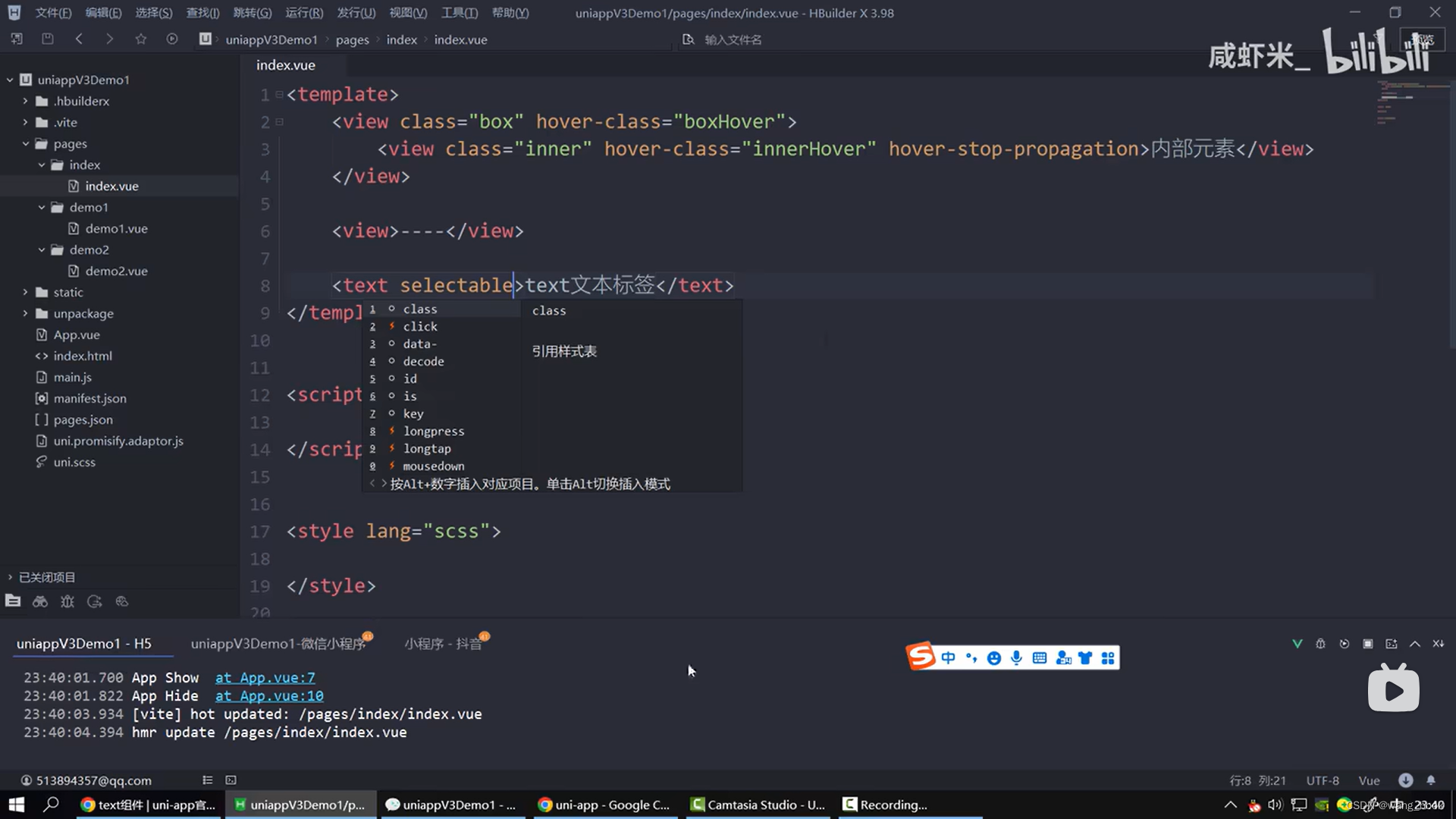Select the index.vue editor tab

click(x=286, y=65)
